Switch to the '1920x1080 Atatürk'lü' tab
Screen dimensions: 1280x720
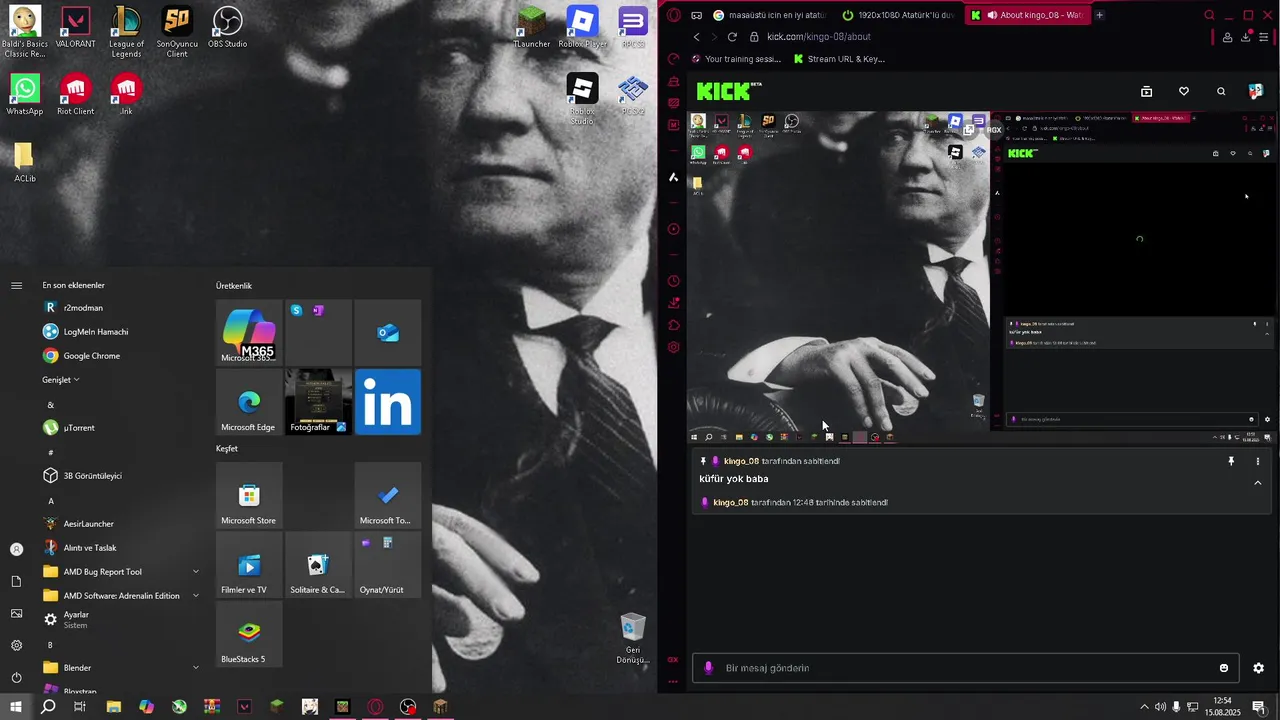[x=897, y=15]
